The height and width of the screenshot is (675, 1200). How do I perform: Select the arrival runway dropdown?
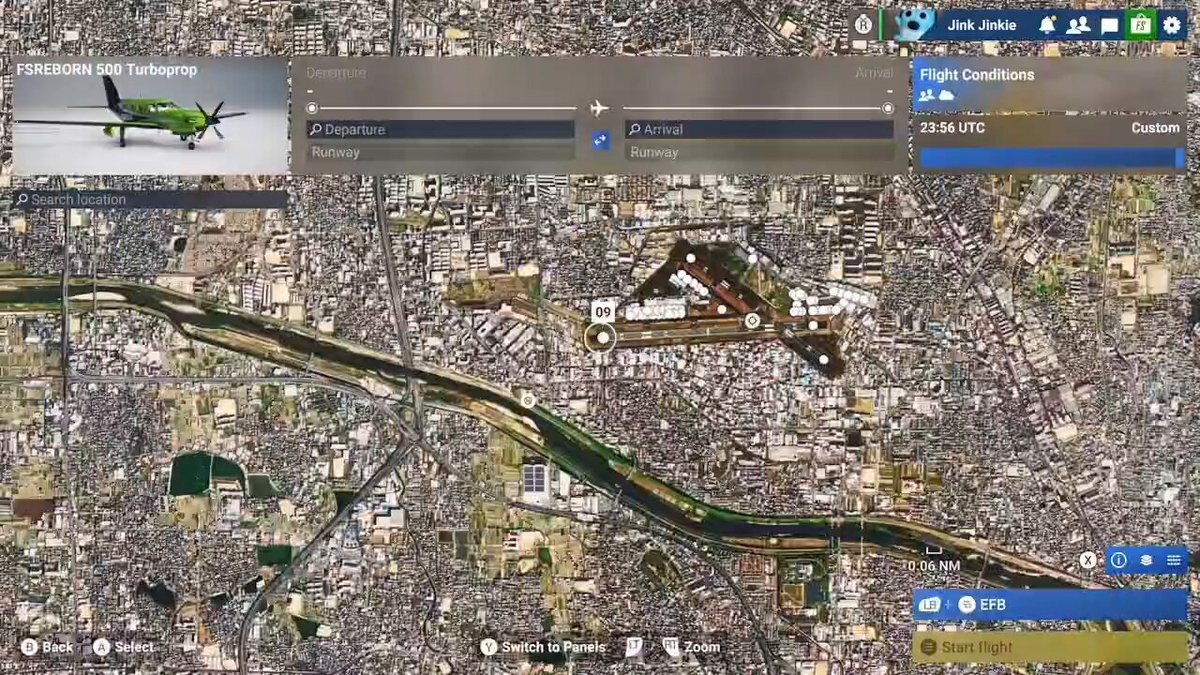point(759,153)
